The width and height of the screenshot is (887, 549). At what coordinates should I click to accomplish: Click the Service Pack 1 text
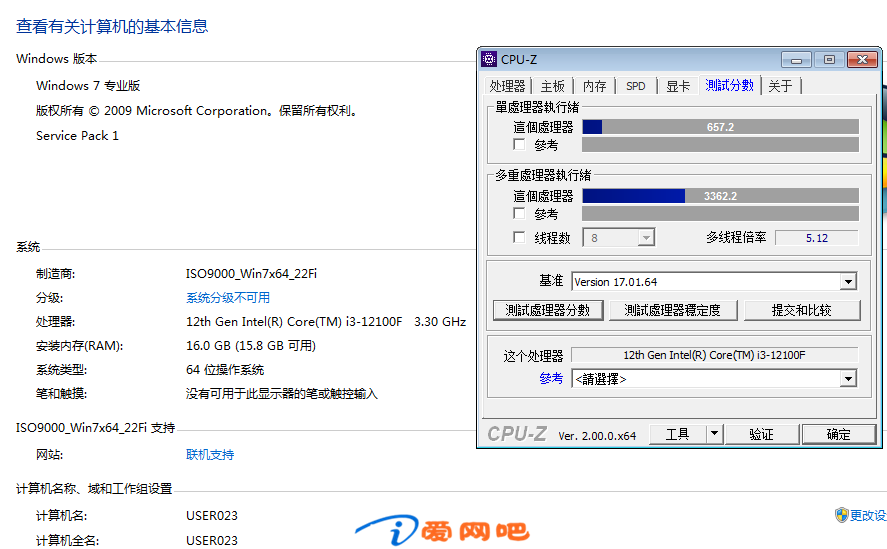(x=77, y=135)
